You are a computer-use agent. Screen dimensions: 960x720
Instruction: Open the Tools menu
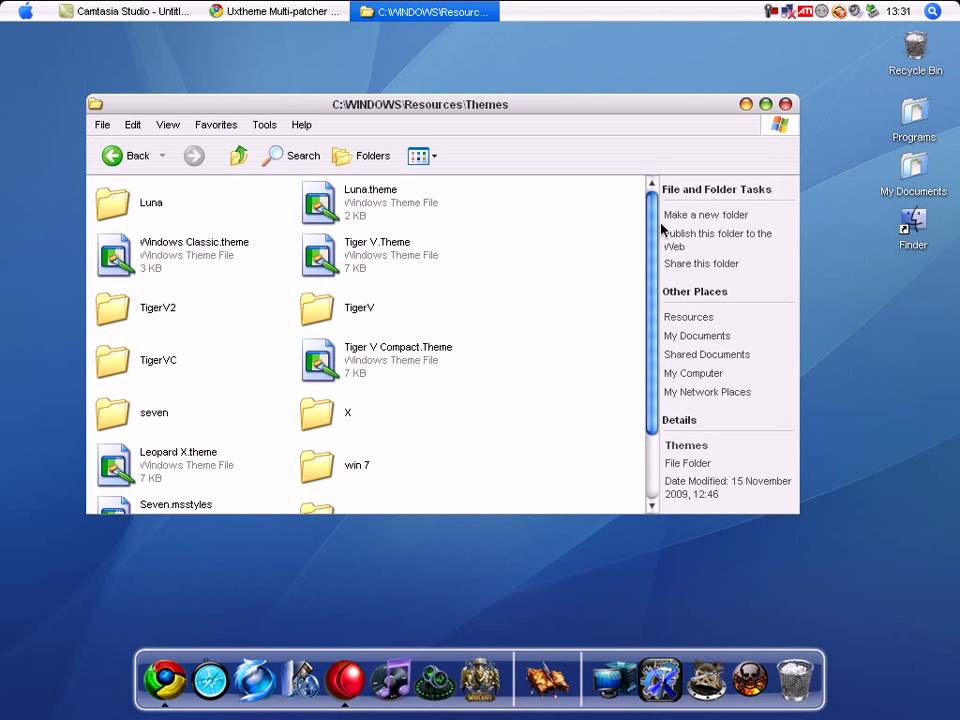tap(264, 125)
